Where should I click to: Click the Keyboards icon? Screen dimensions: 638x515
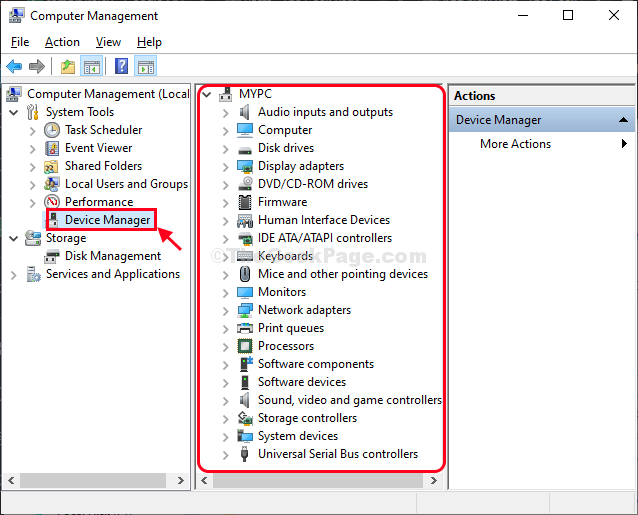click(245, 256)
